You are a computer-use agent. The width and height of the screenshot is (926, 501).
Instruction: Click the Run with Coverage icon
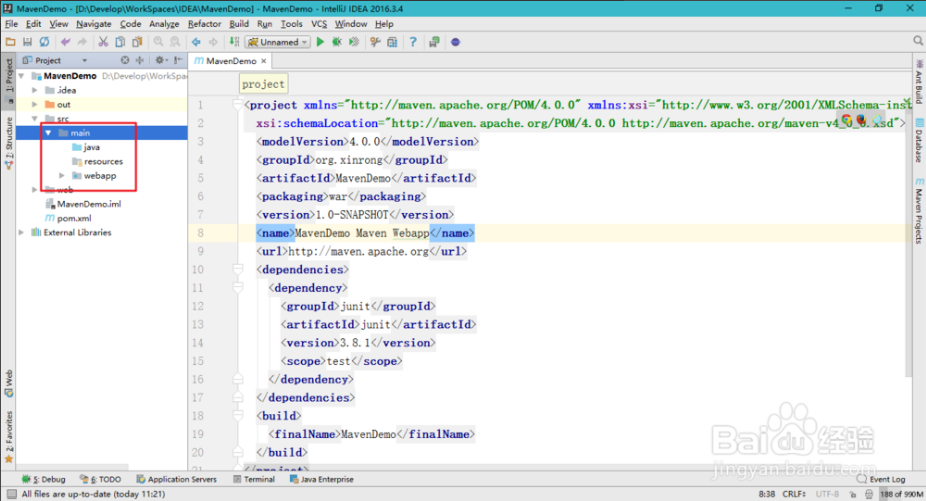[354, 42]
